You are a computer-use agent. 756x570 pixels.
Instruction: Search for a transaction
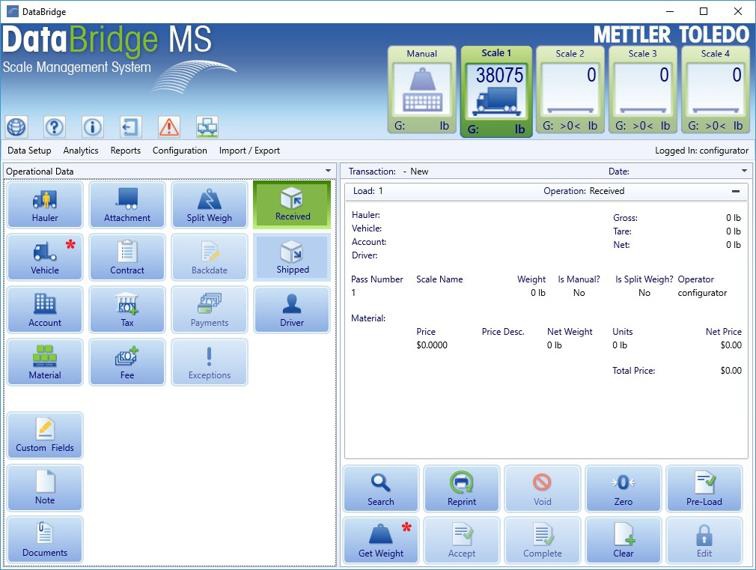pos(381,489)
